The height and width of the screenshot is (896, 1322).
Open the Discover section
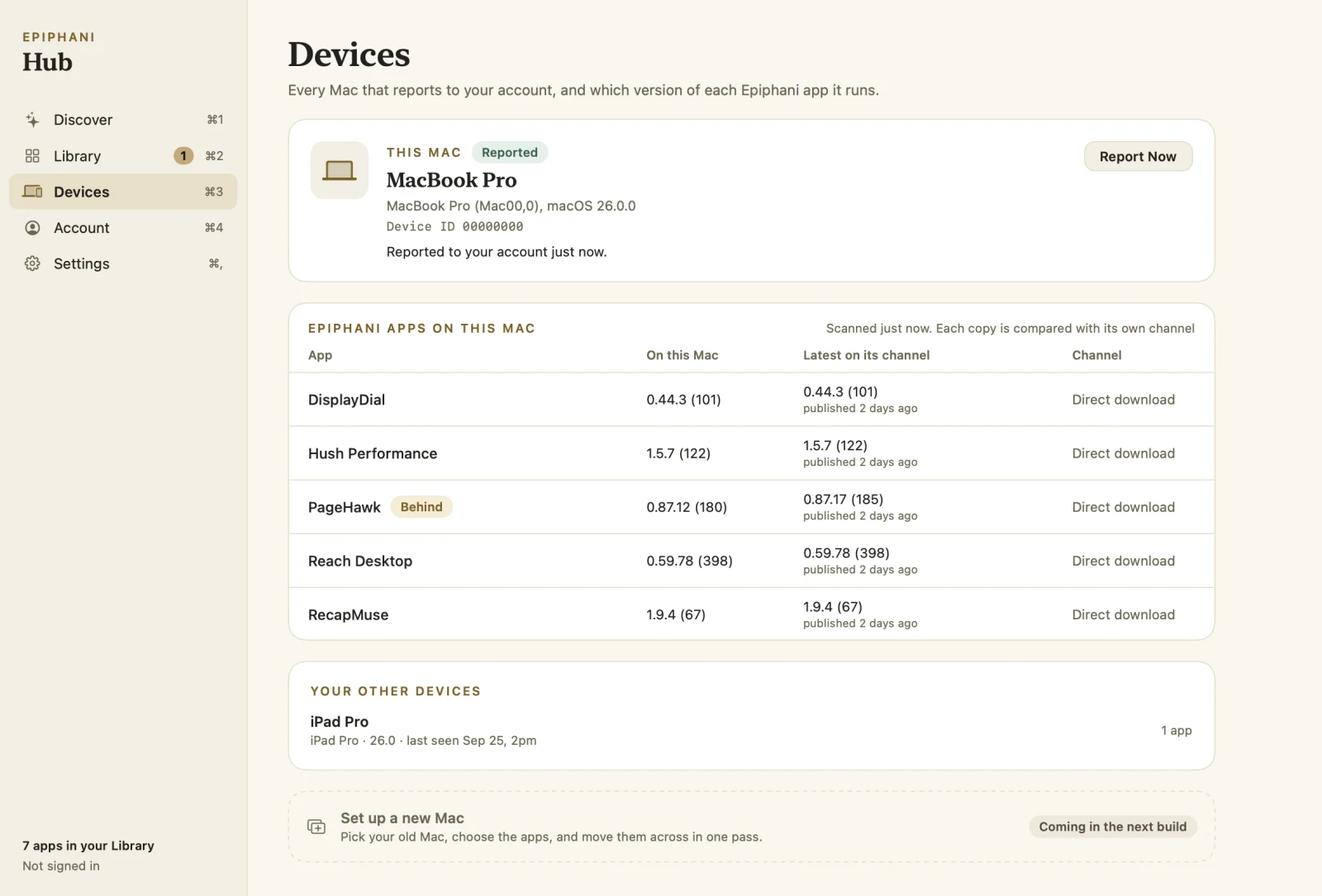coord(123,120)
